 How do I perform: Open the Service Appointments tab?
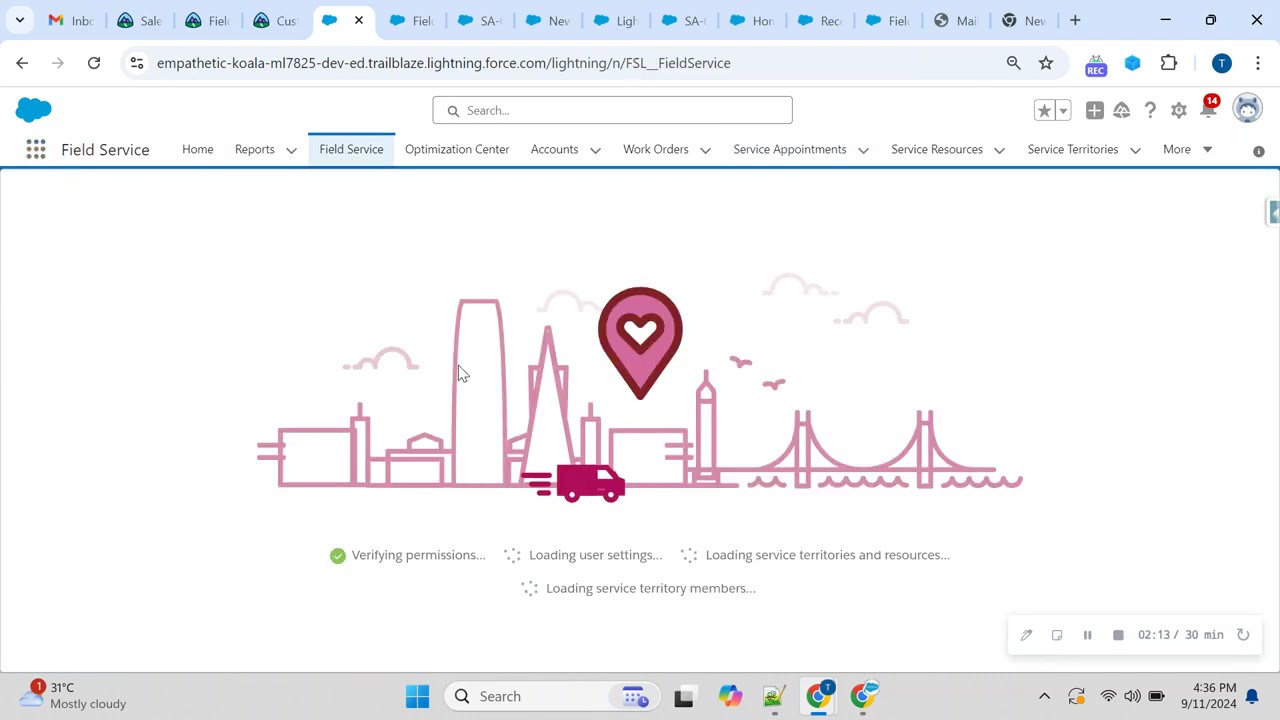point(790,149)
